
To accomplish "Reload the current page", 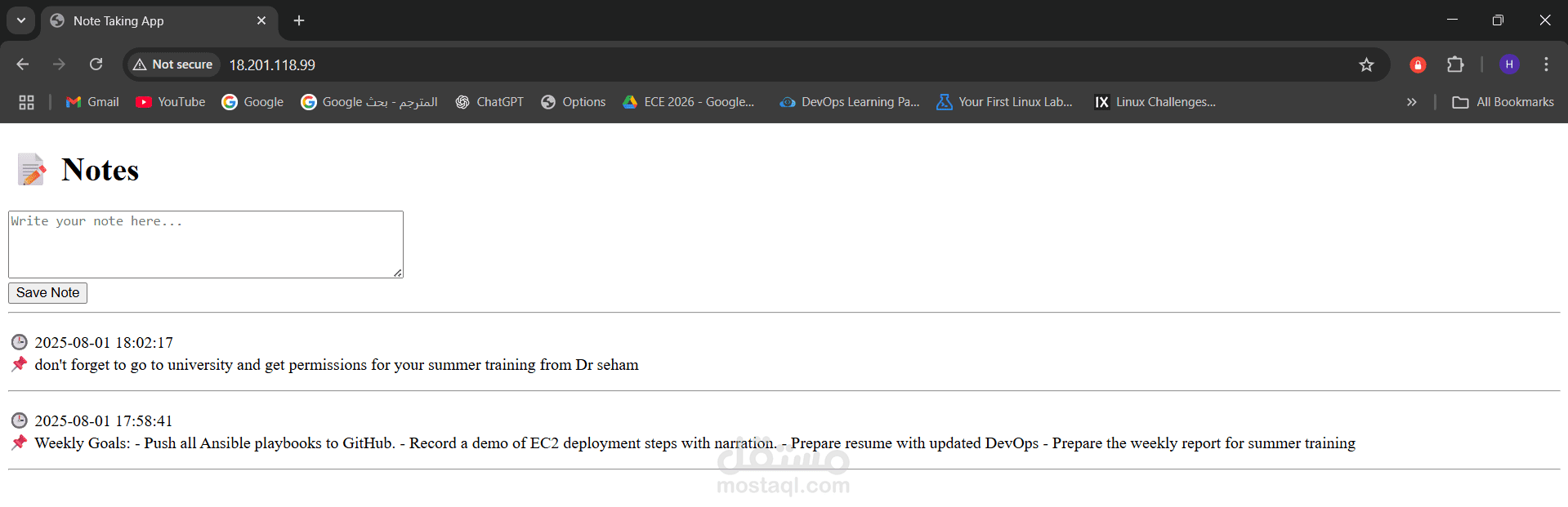I will [96, 64].
